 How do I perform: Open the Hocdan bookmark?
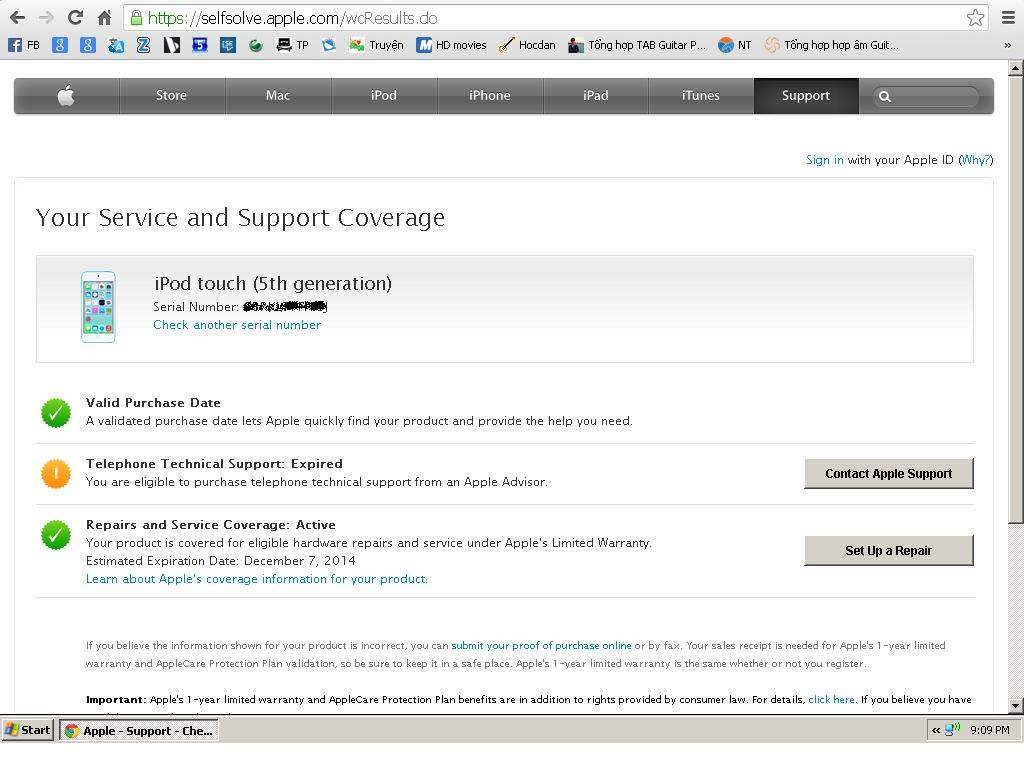pyautogui.click(x=527, y=45)
